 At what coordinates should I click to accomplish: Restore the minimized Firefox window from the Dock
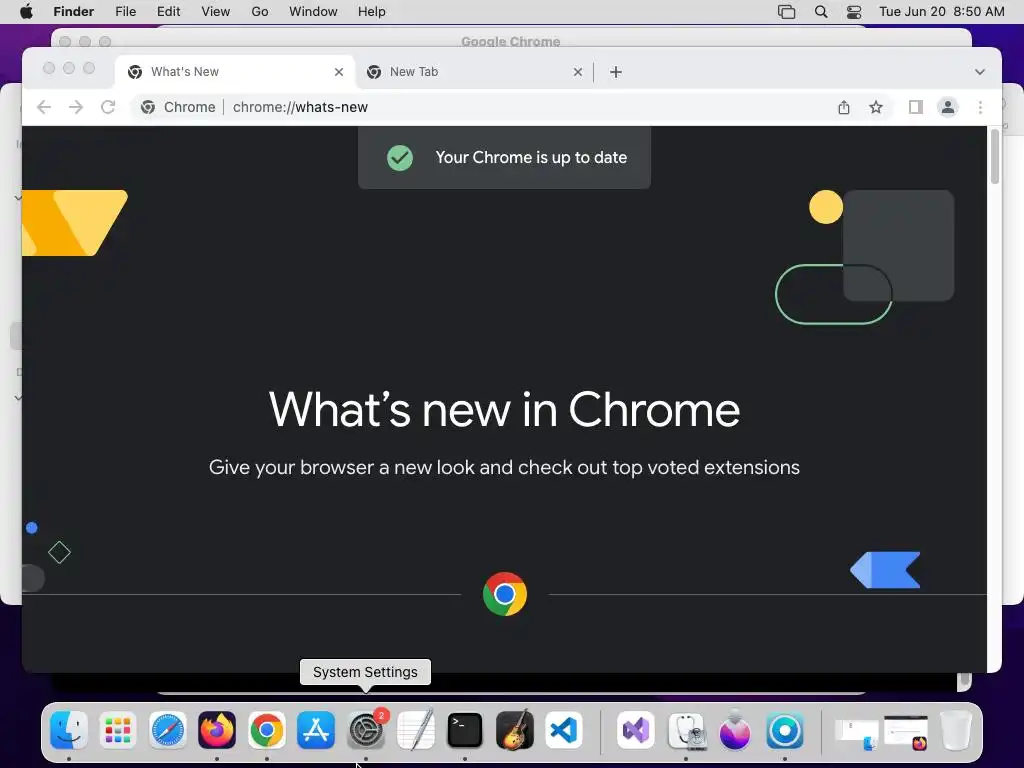click(x=906, y=733)
